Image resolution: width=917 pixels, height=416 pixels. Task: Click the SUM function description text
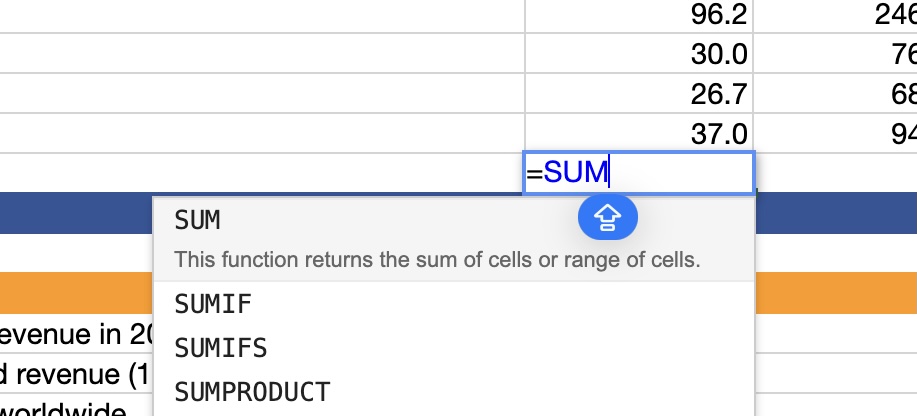(437, 259)
